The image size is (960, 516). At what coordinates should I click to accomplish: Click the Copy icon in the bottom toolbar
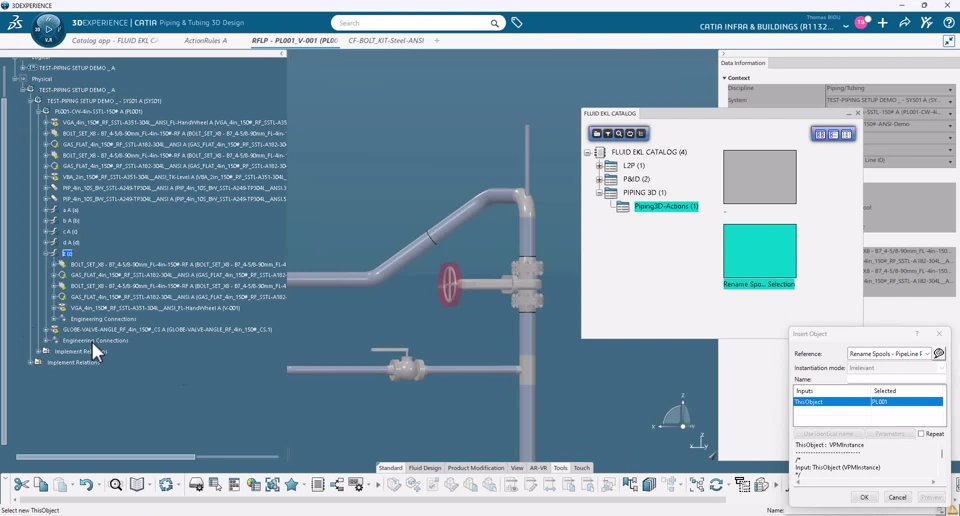tap(41, 485)
